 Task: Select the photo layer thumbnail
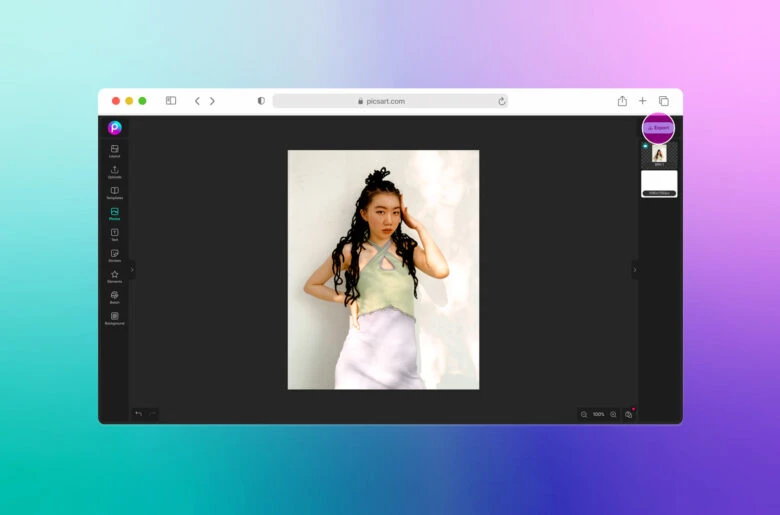[659, 154]
